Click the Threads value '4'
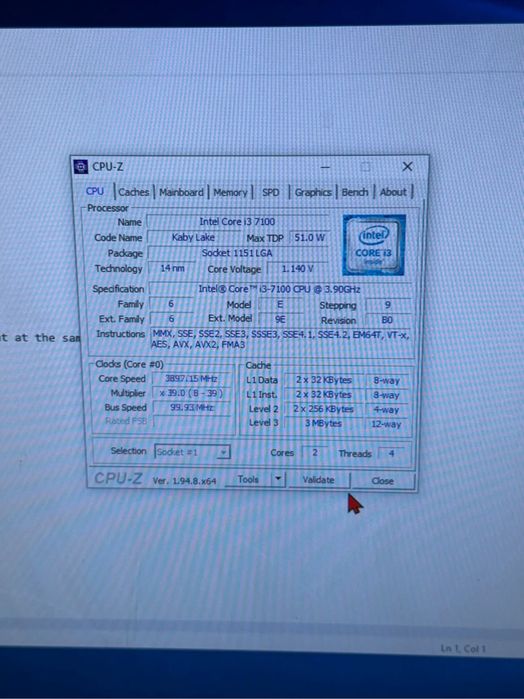Screen dimensions: 524x699 click(x=391, y=454)
